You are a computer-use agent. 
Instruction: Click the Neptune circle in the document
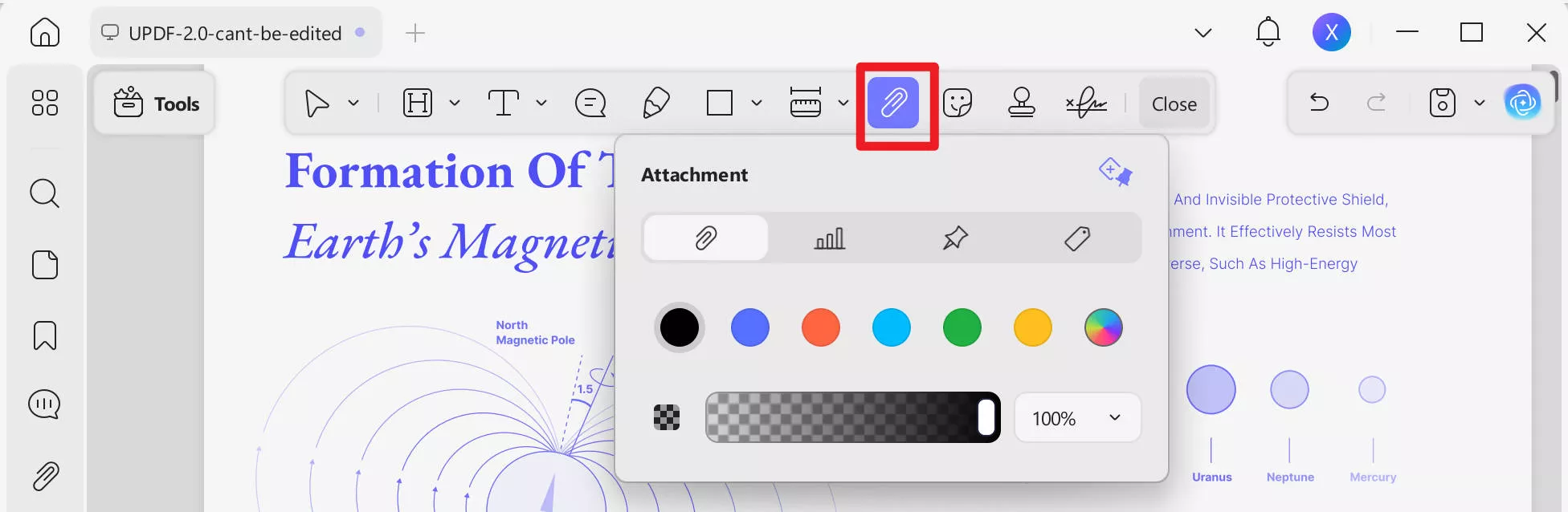pos(1289,390)
